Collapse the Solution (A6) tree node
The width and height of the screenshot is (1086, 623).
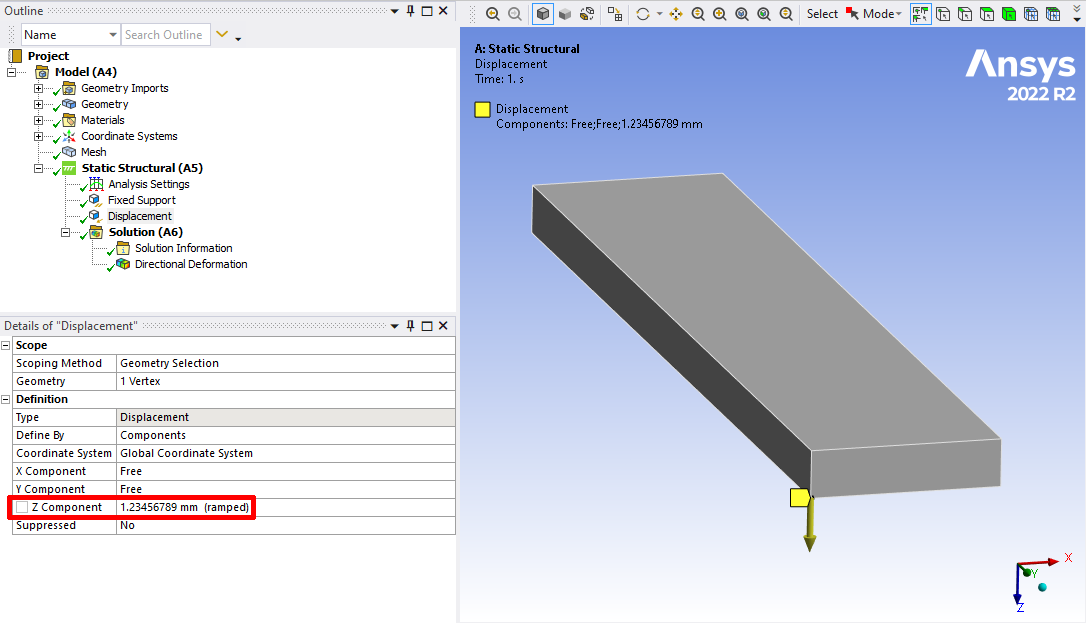point(67,232)
